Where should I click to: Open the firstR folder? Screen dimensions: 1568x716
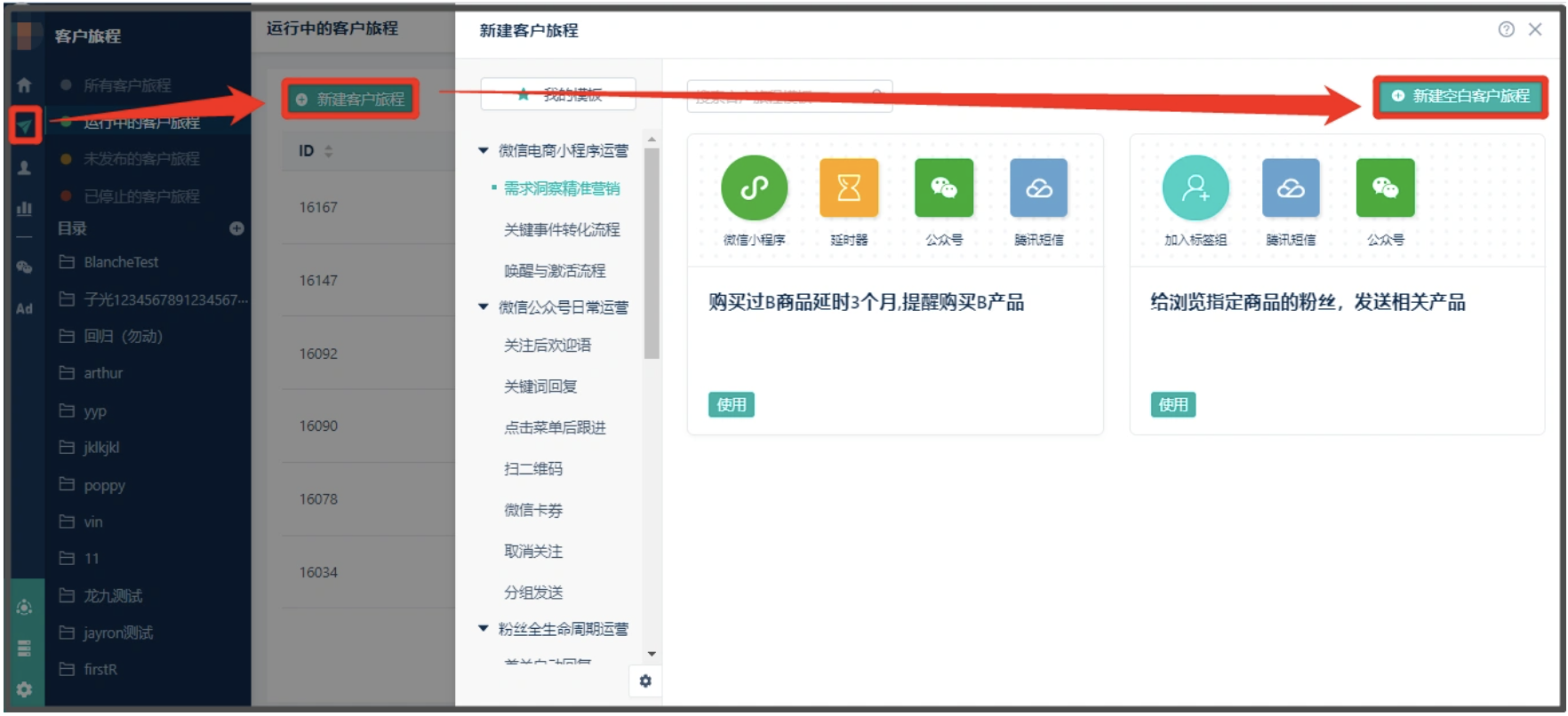pos(100,670)
